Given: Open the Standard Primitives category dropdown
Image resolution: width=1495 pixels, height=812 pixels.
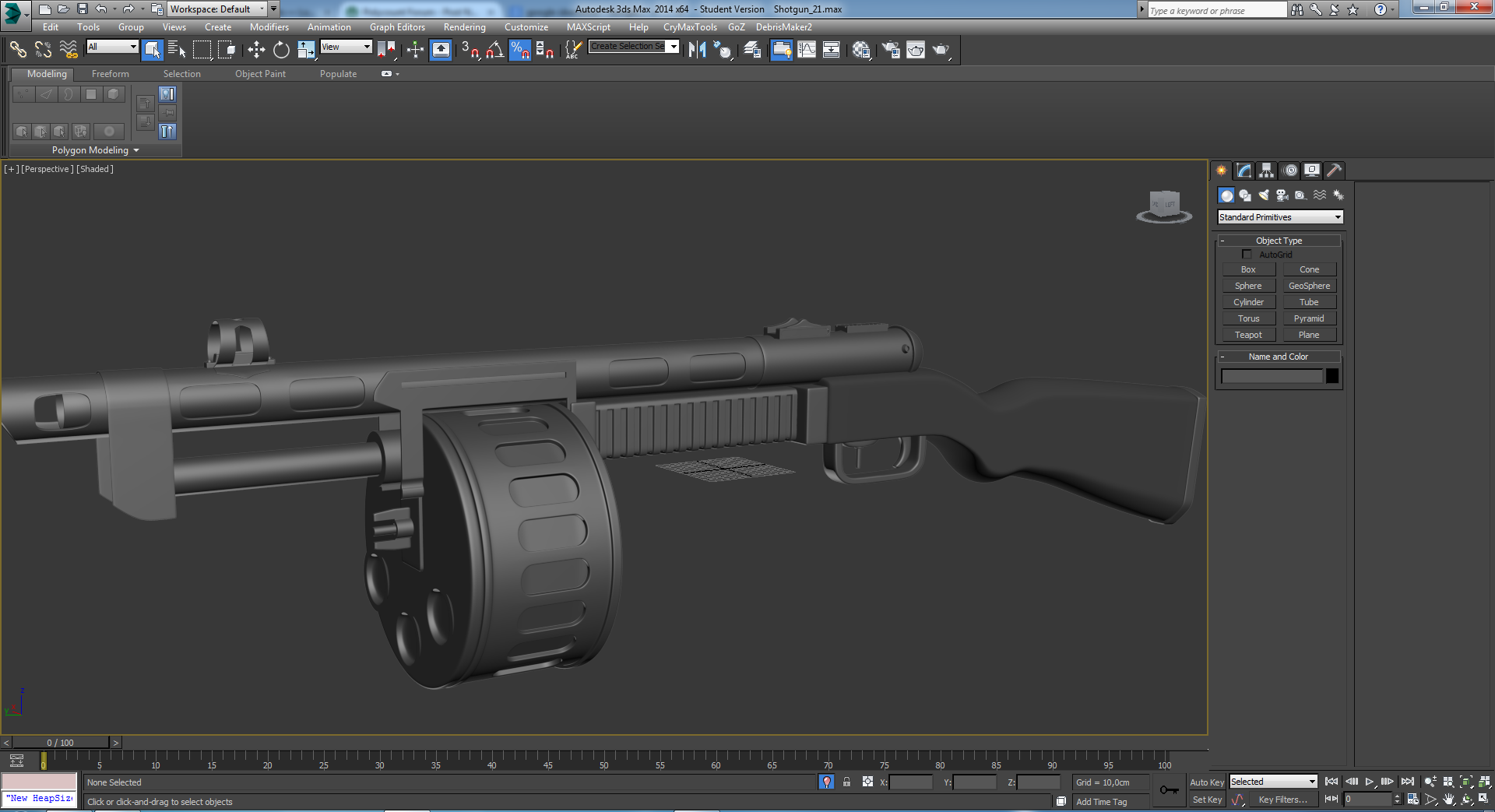Looking at the screenshot, I should (1280, 217).
